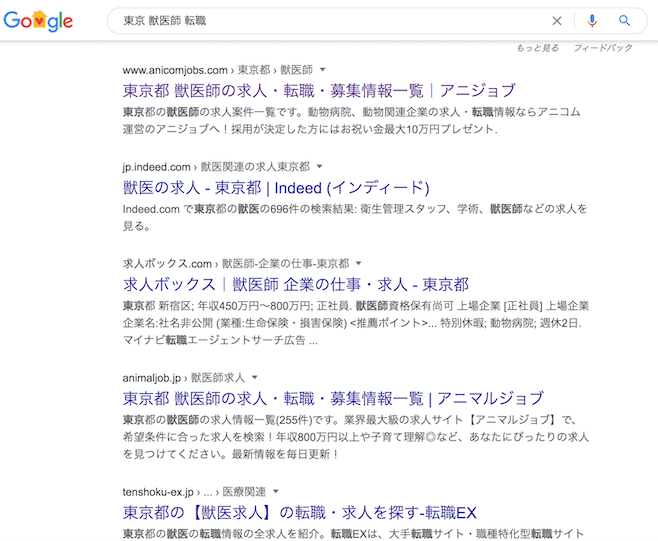Expand dropdown arrow next to jp.indeed.com URL
658x541 pixels.
click(319, 167)
